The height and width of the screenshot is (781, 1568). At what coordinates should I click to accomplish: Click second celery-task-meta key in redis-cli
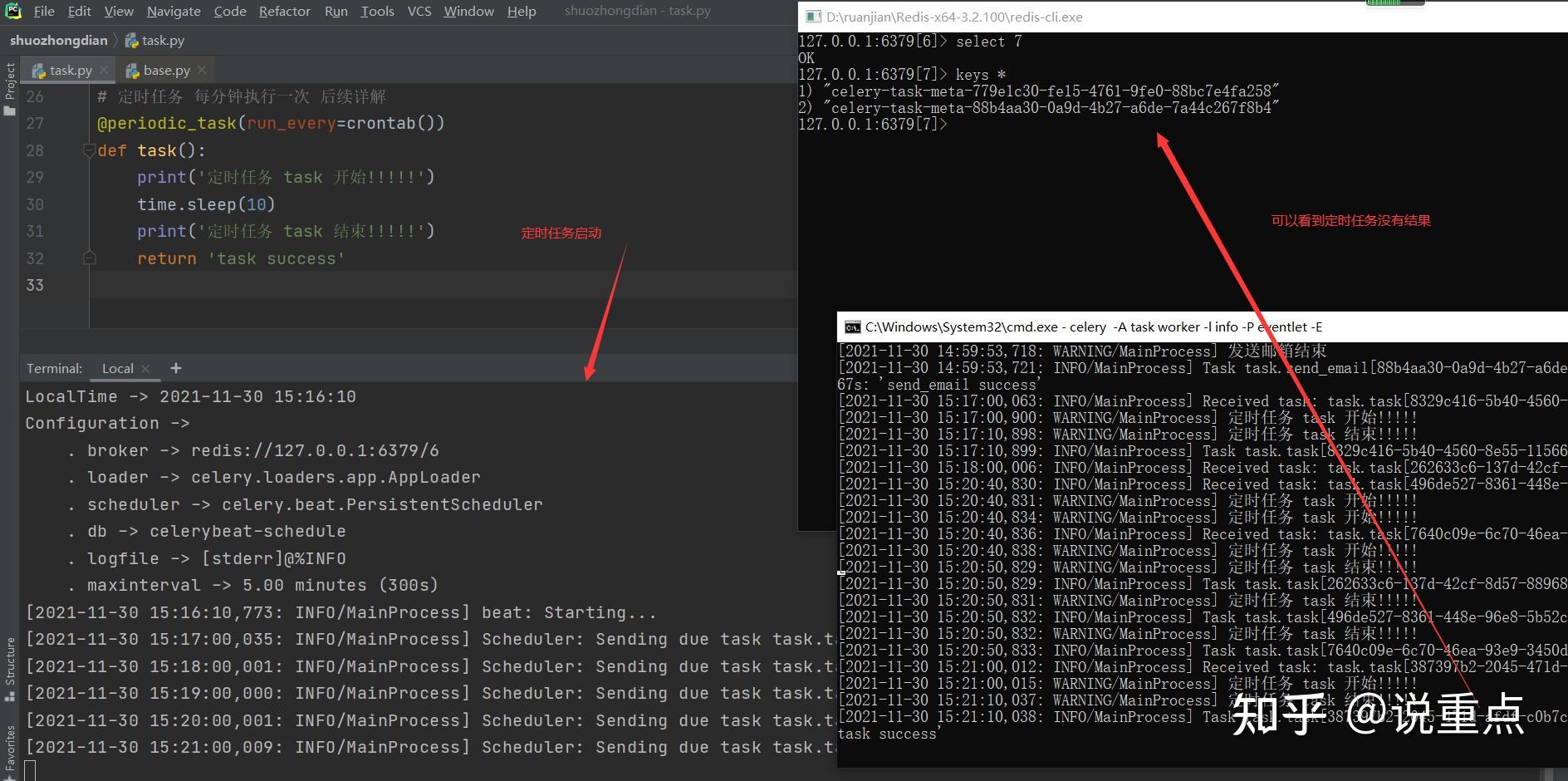(1051, 108)
